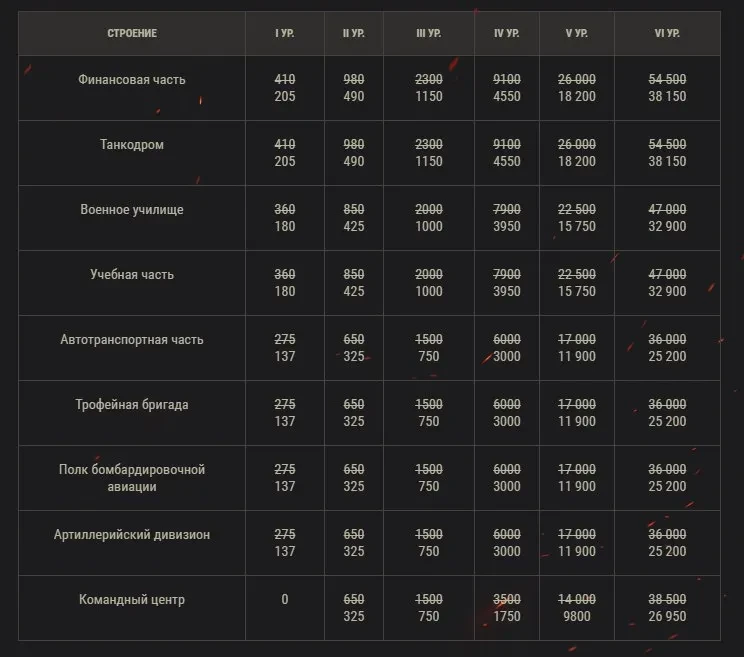
Task: Select the Командный центр row label
Action: (132, 599)
